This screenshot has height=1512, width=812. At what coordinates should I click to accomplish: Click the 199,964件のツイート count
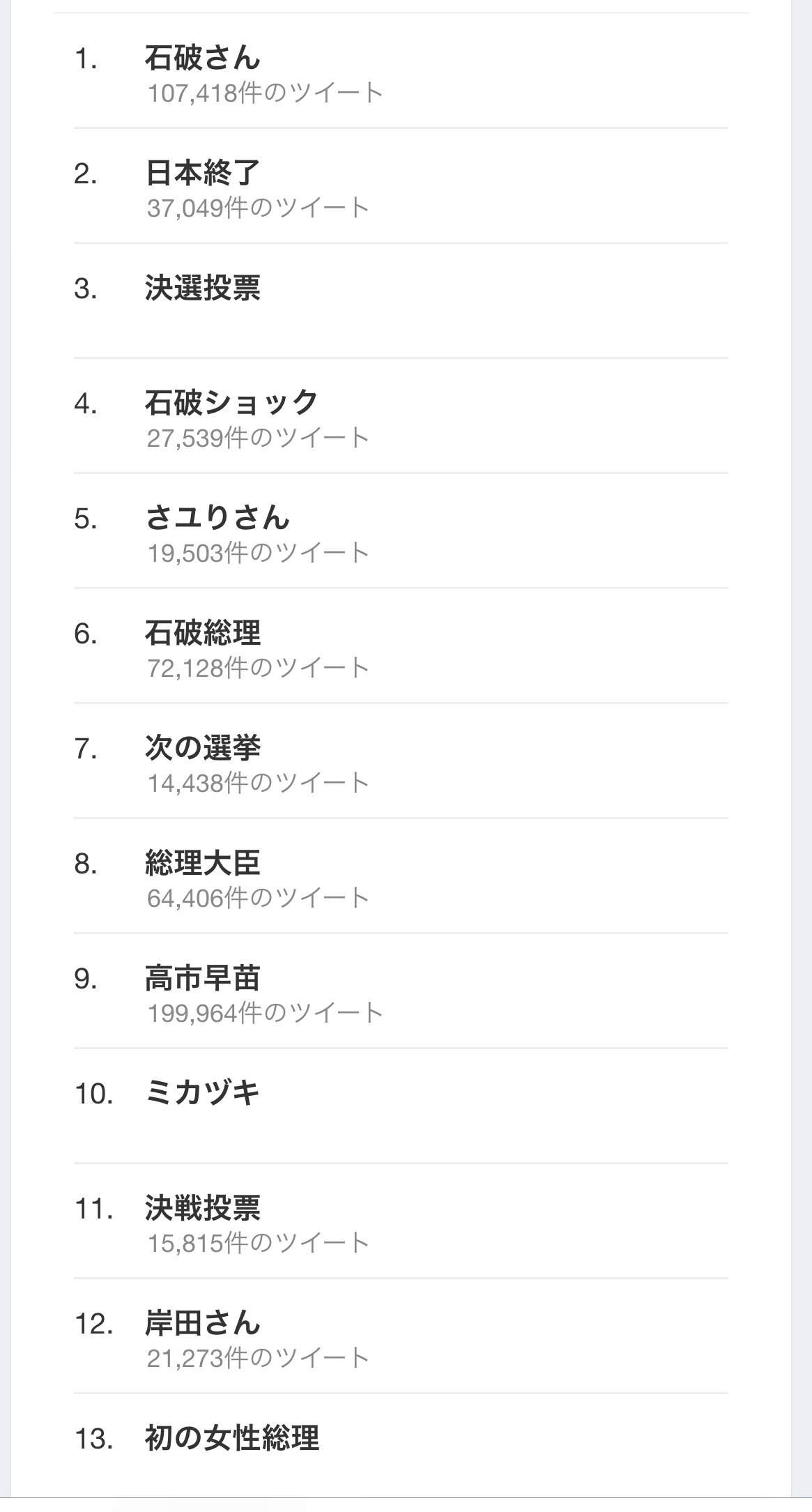[265, 1013]
